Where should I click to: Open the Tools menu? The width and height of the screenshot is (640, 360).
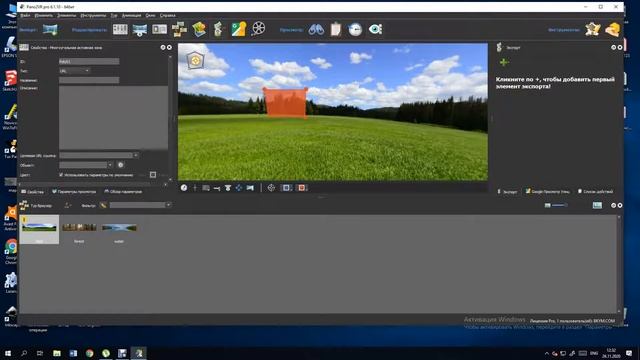coord(93,16)
